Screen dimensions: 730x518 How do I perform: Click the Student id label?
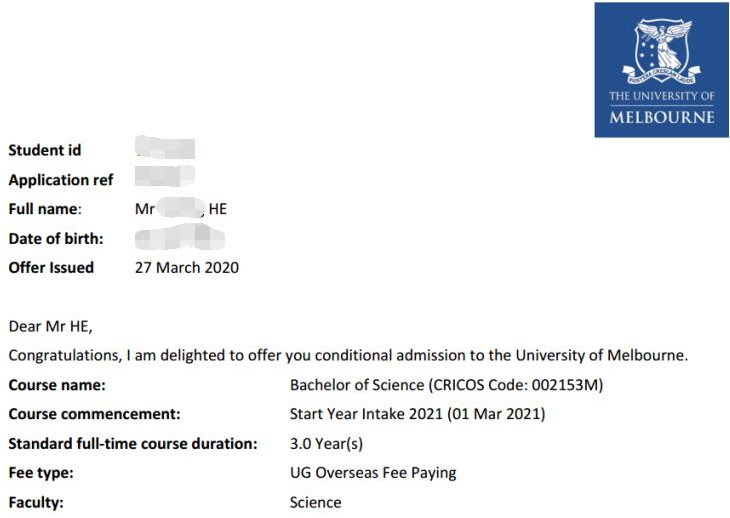click(45, 150)
